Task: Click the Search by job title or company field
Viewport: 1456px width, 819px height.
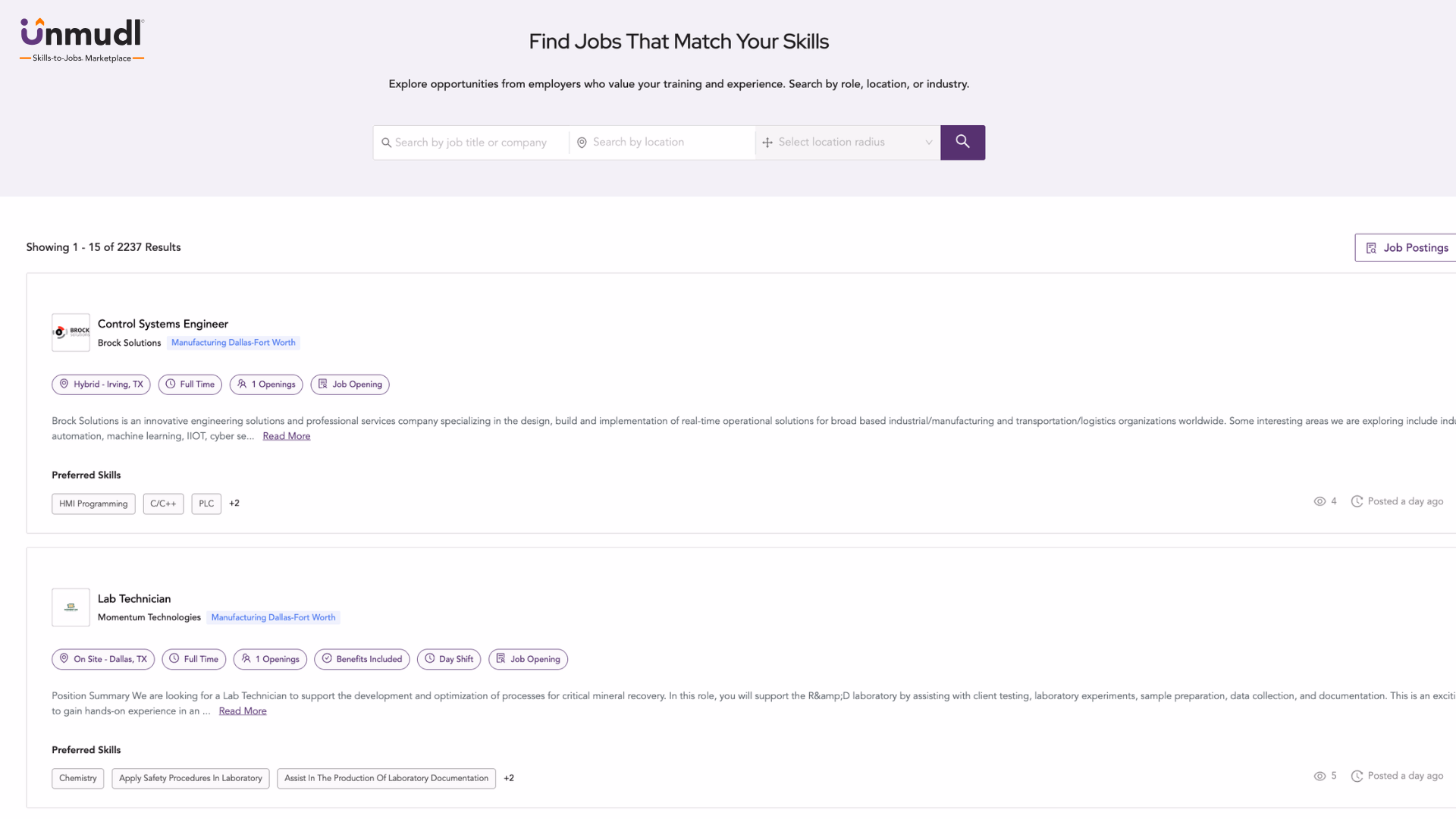Action: tap(471, 143)
